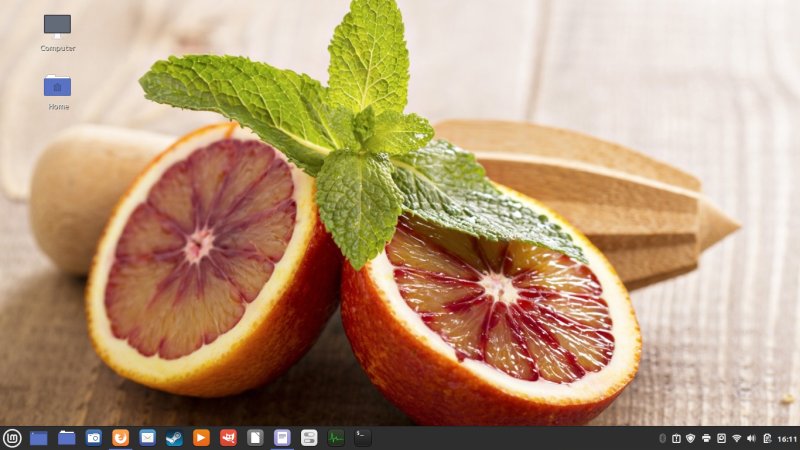Open the settings toggles app in taskbar

click(310, 437)
